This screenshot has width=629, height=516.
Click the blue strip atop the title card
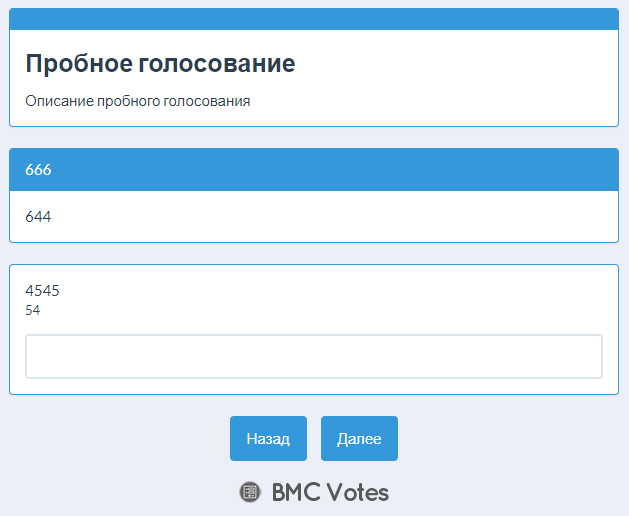click(x=314, y=19)
